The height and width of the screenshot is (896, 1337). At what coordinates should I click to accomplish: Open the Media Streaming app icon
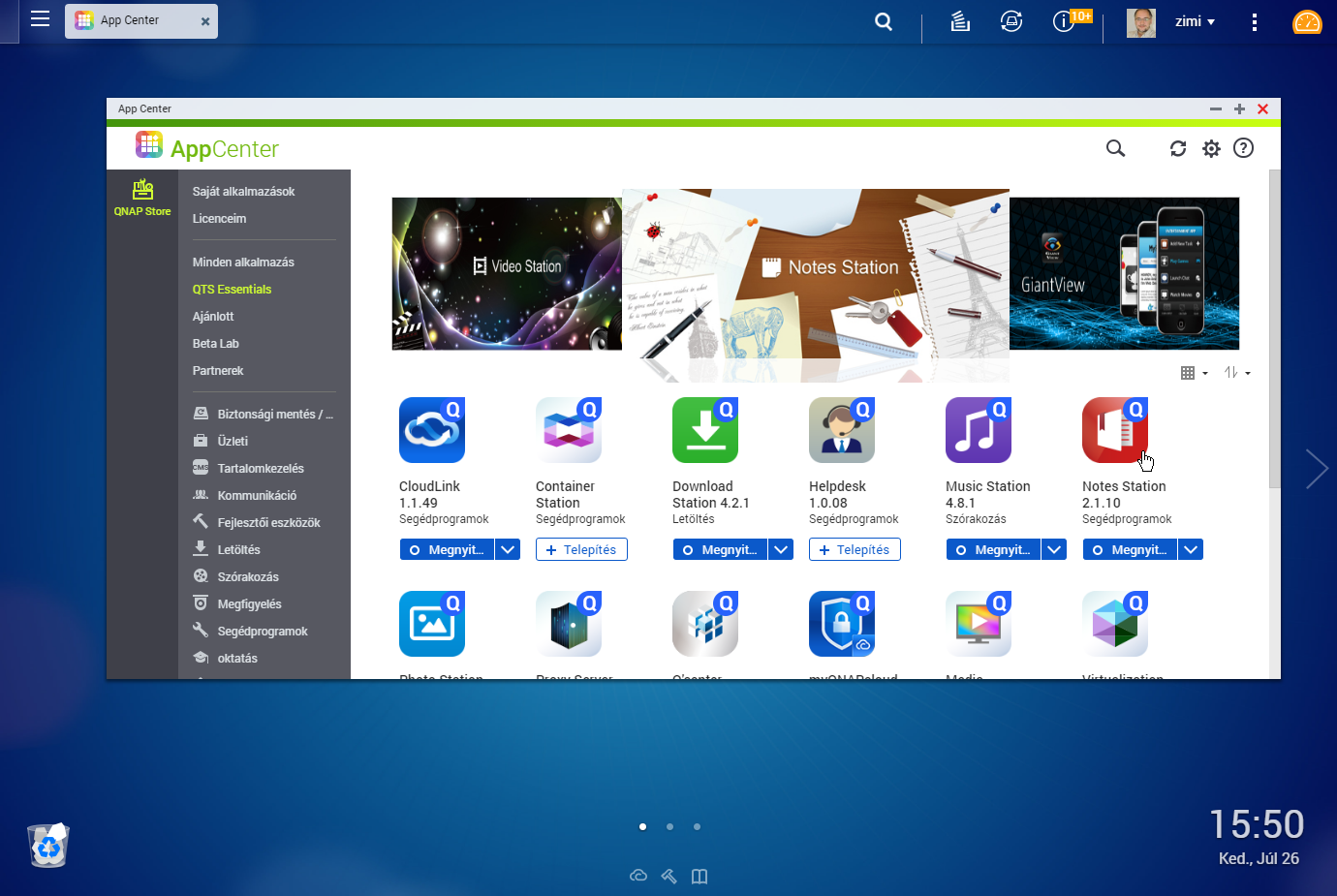tap(979, 624)
